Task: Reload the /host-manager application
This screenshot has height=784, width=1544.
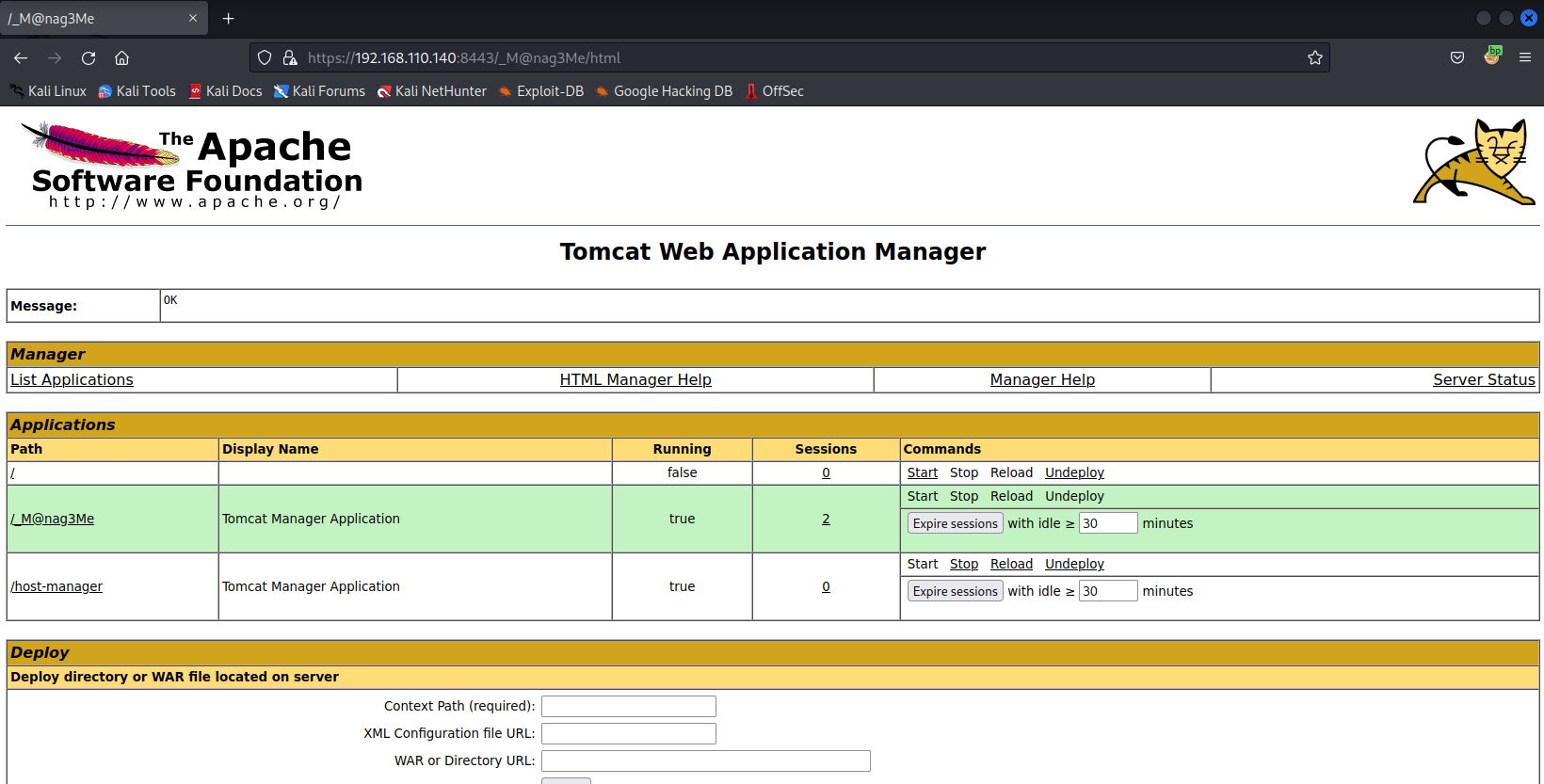Action: coord(1011,564)
